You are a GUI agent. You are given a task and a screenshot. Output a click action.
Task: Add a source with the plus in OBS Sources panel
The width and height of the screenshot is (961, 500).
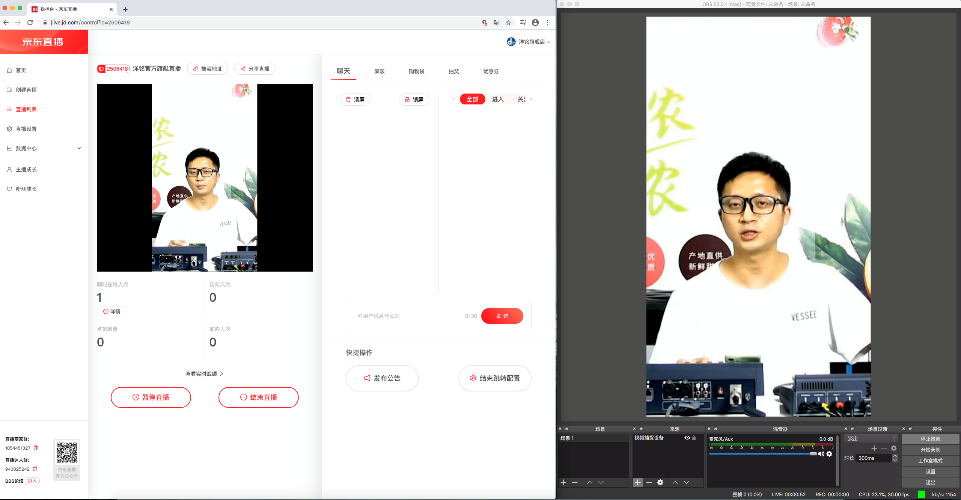coord(637,482)
